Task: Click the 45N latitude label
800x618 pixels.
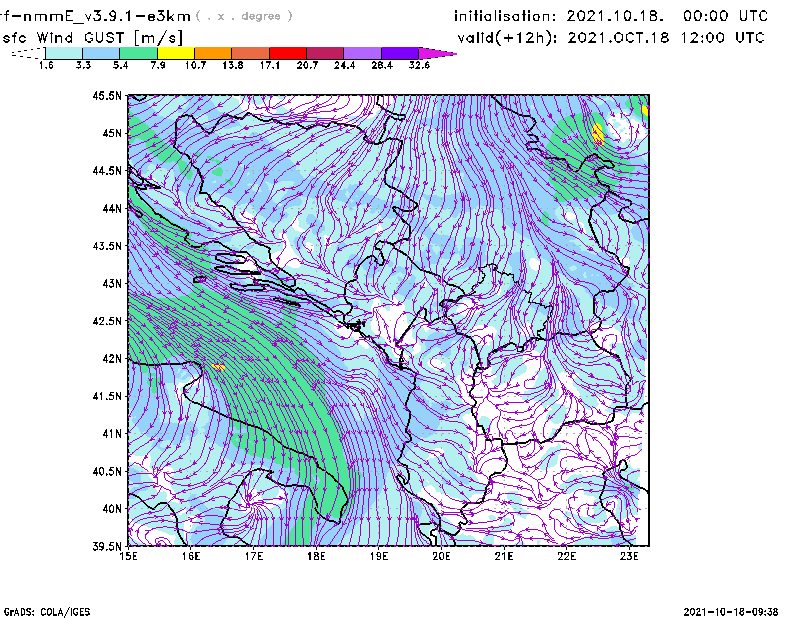Action: pyautogui.click(x=112, y=133)
